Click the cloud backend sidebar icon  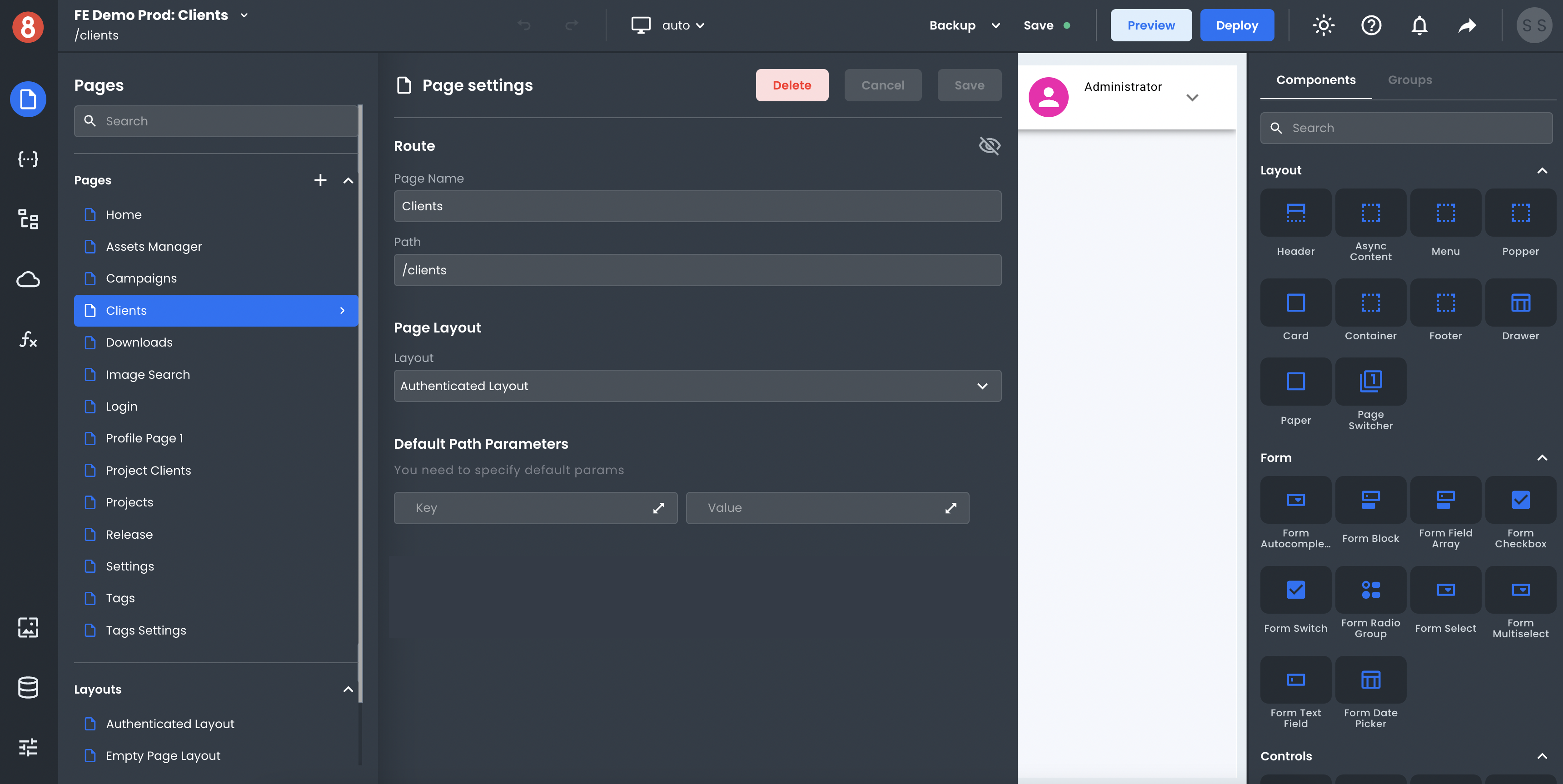tap(28, 279)
